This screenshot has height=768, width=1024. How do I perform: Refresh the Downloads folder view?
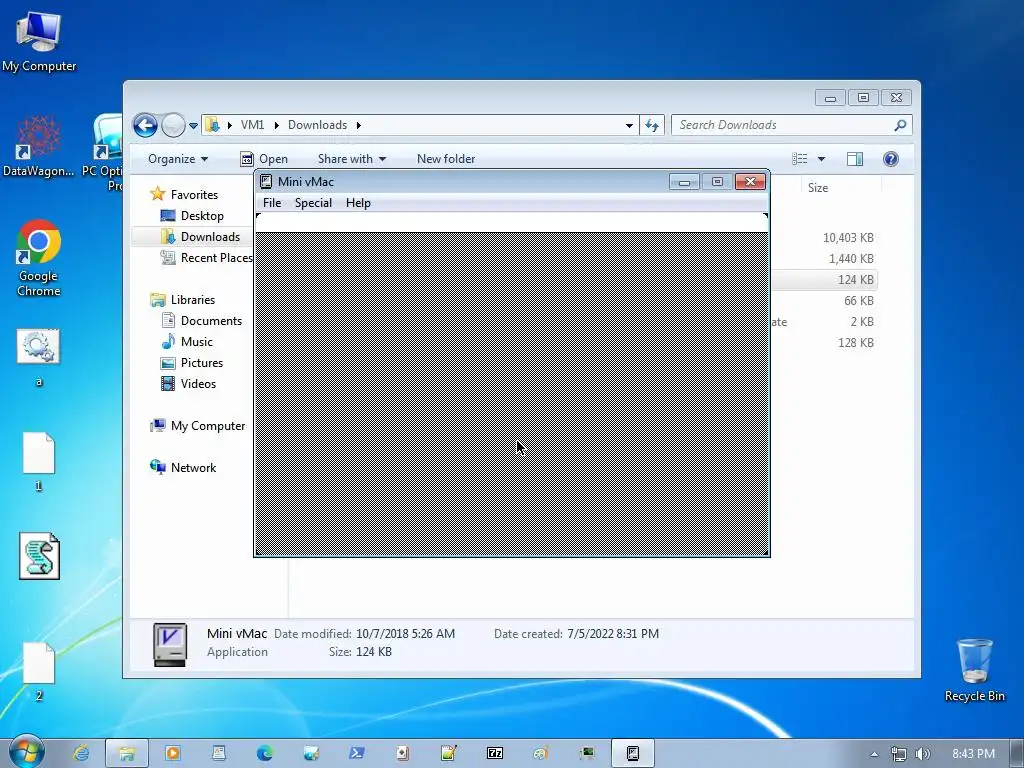(x=652, y=125)
